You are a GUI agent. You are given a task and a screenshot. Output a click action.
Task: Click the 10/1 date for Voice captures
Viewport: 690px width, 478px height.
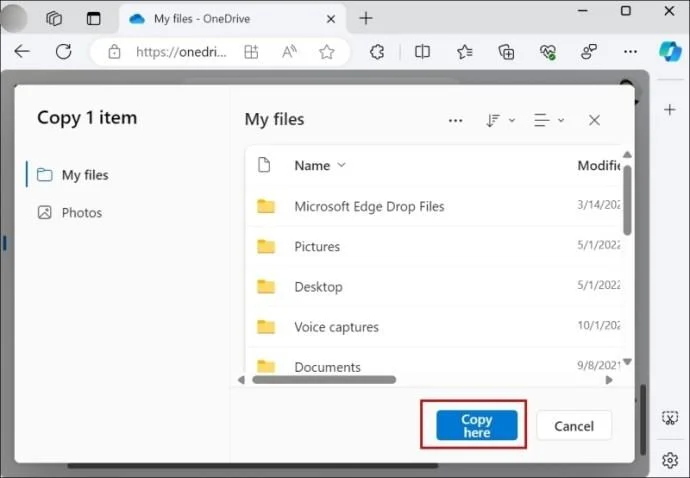[x=598, y=325]
